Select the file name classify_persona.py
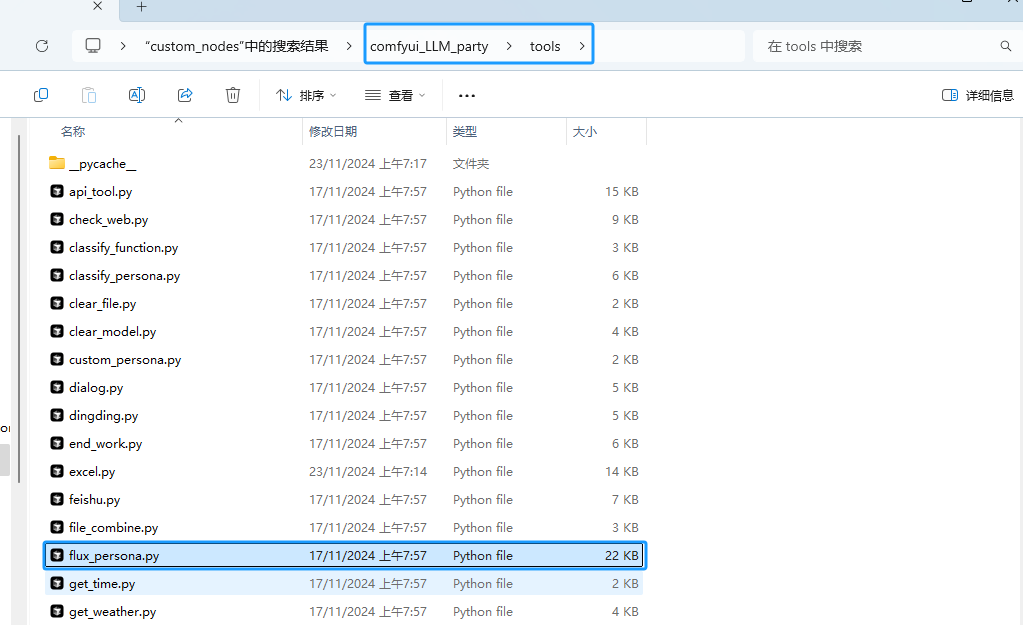 tap(125, 276)
